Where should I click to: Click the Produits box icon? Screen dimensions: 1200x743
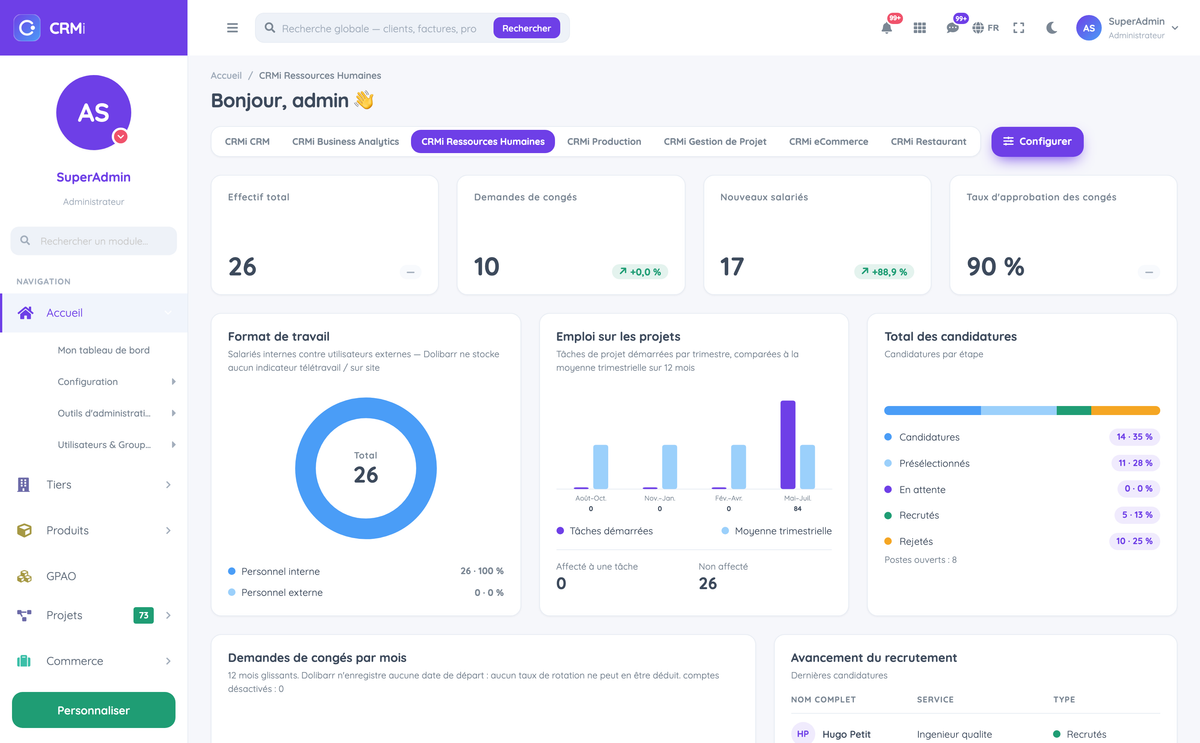click(24, 530)
